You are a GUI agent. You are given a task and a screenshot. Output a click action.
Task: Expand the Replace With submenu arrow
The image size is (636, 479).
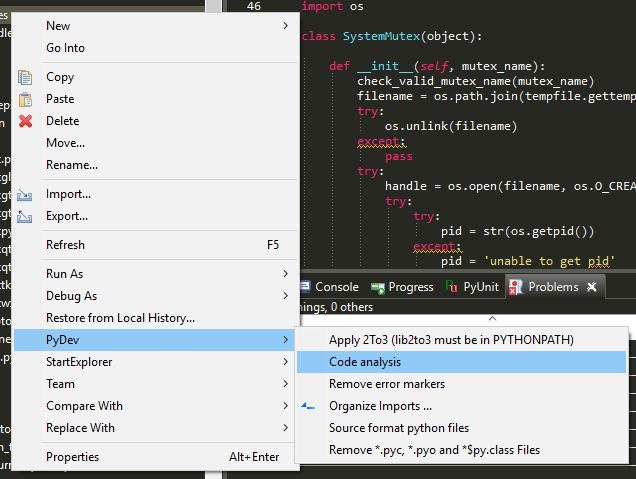point(286,427)
